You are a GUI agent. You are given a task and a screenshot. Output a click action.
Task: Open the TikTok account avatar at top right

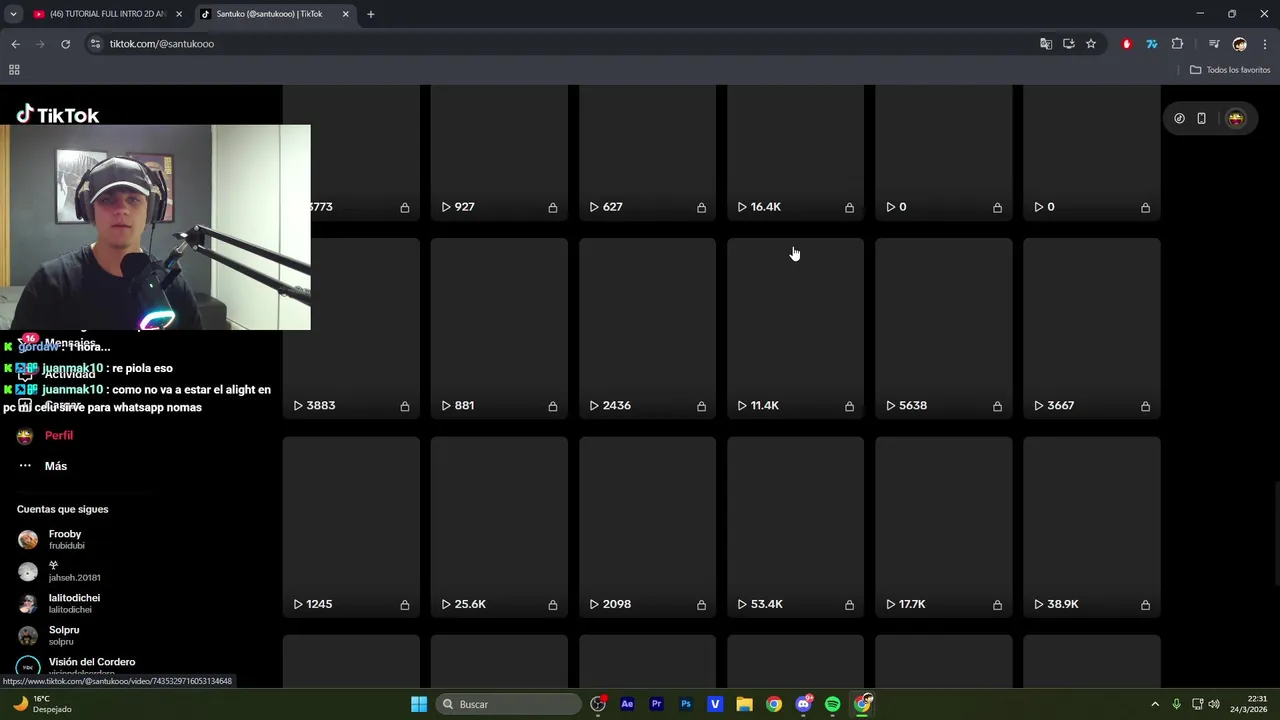coord(1236,118)
